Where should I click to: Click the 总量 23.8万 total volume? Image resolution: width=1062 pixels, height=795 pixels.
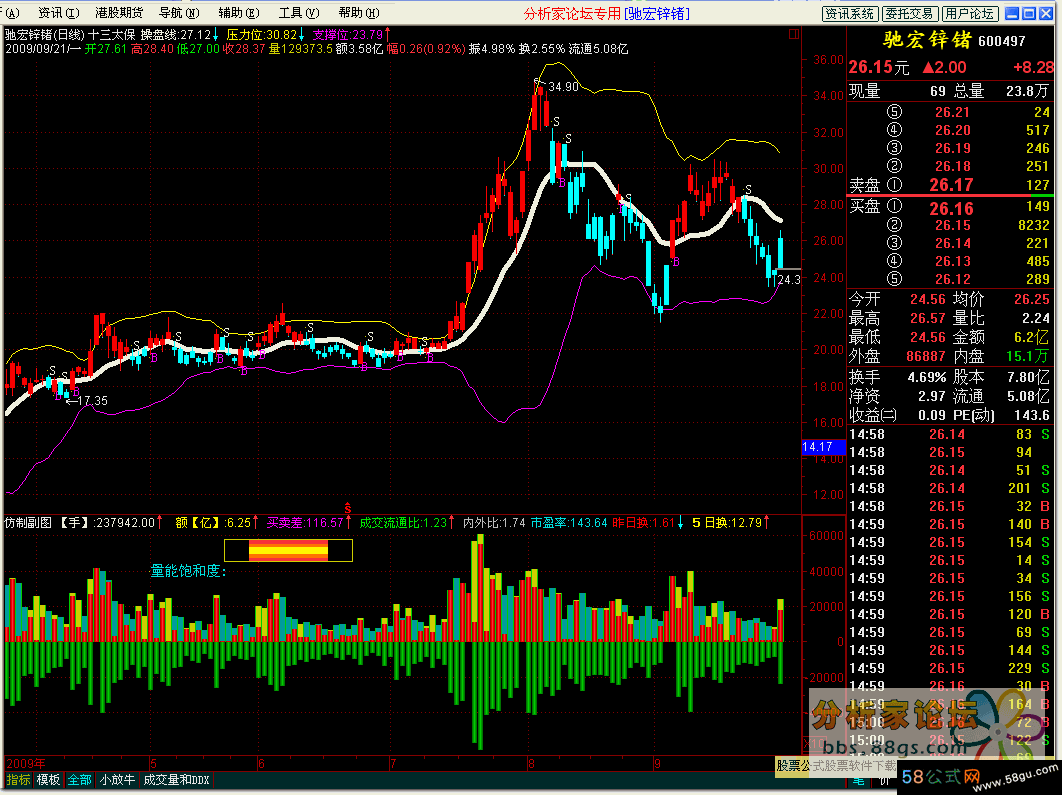pyautogui.click(x=1029, y=91)
